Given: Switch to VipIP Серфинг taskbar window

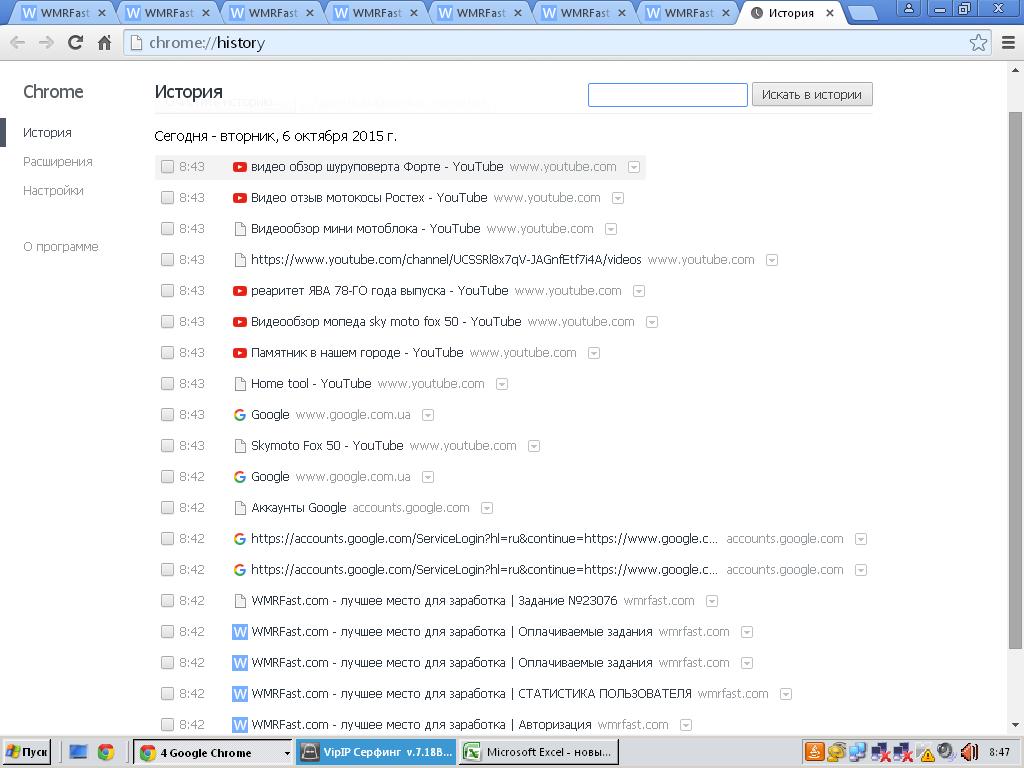Looking at the screenshot, I should [376, 752].
